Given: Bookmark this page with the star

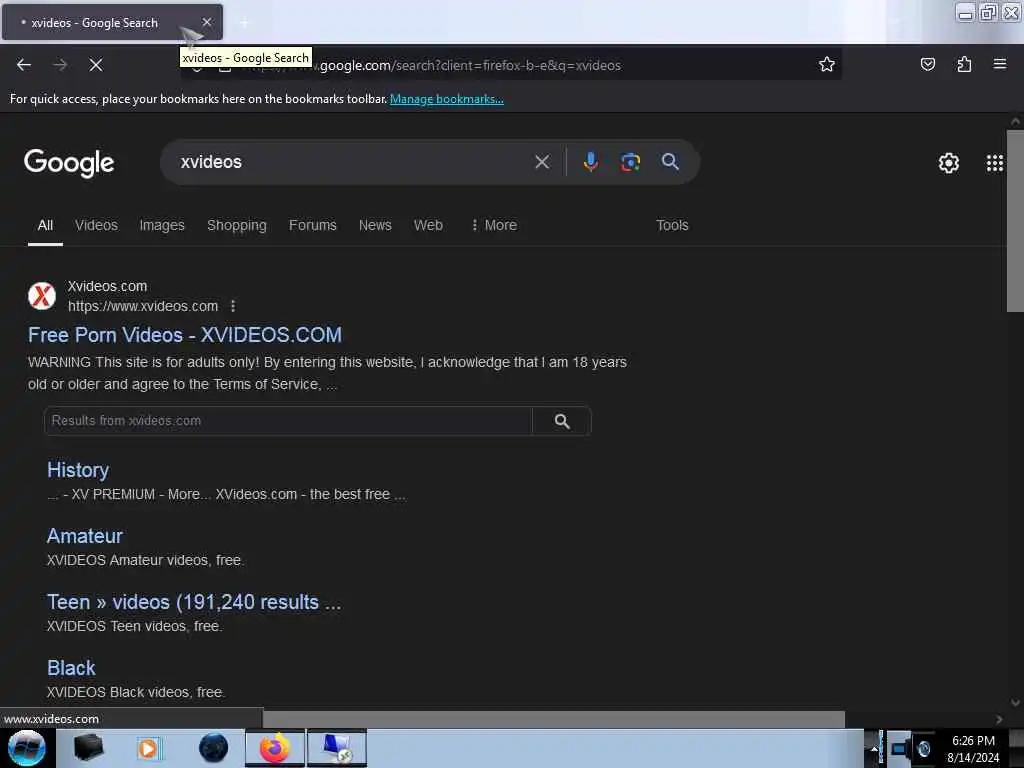Looking at the screenshot, I should pyautogui.click(x=827, y=64).
